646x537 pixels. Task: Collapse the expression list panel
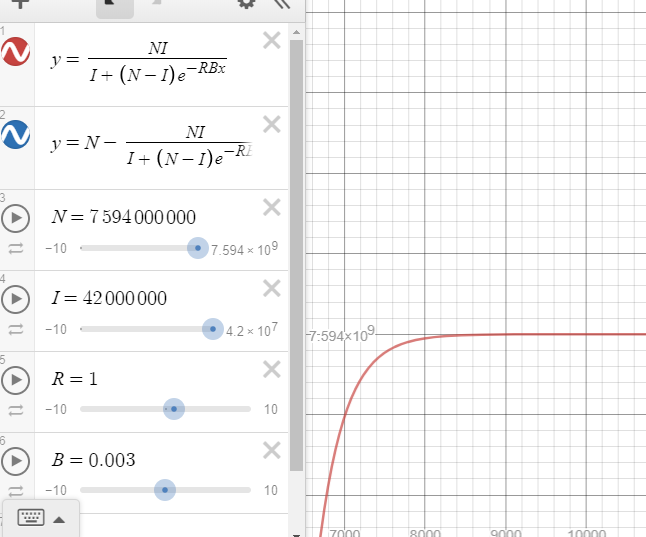pos(282,4)
